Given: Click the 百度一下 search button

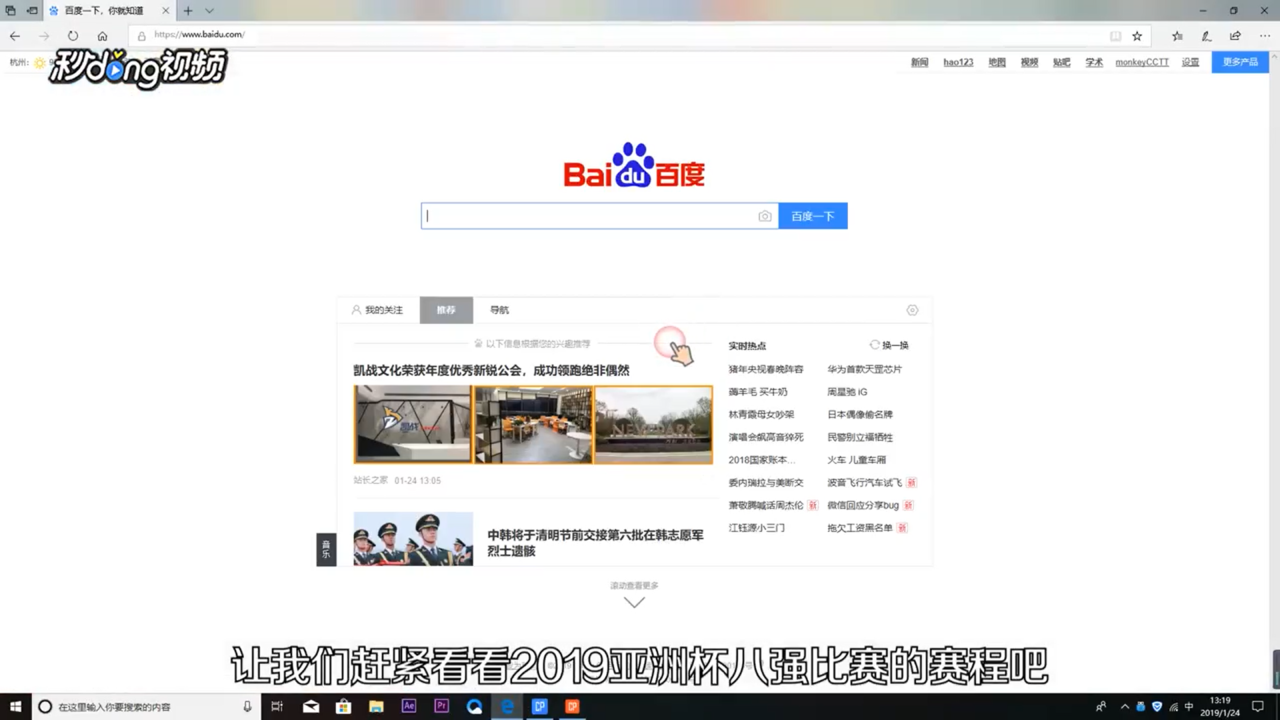Looking at the screenshot, I should pyautogui.click(x=813, y=216).
